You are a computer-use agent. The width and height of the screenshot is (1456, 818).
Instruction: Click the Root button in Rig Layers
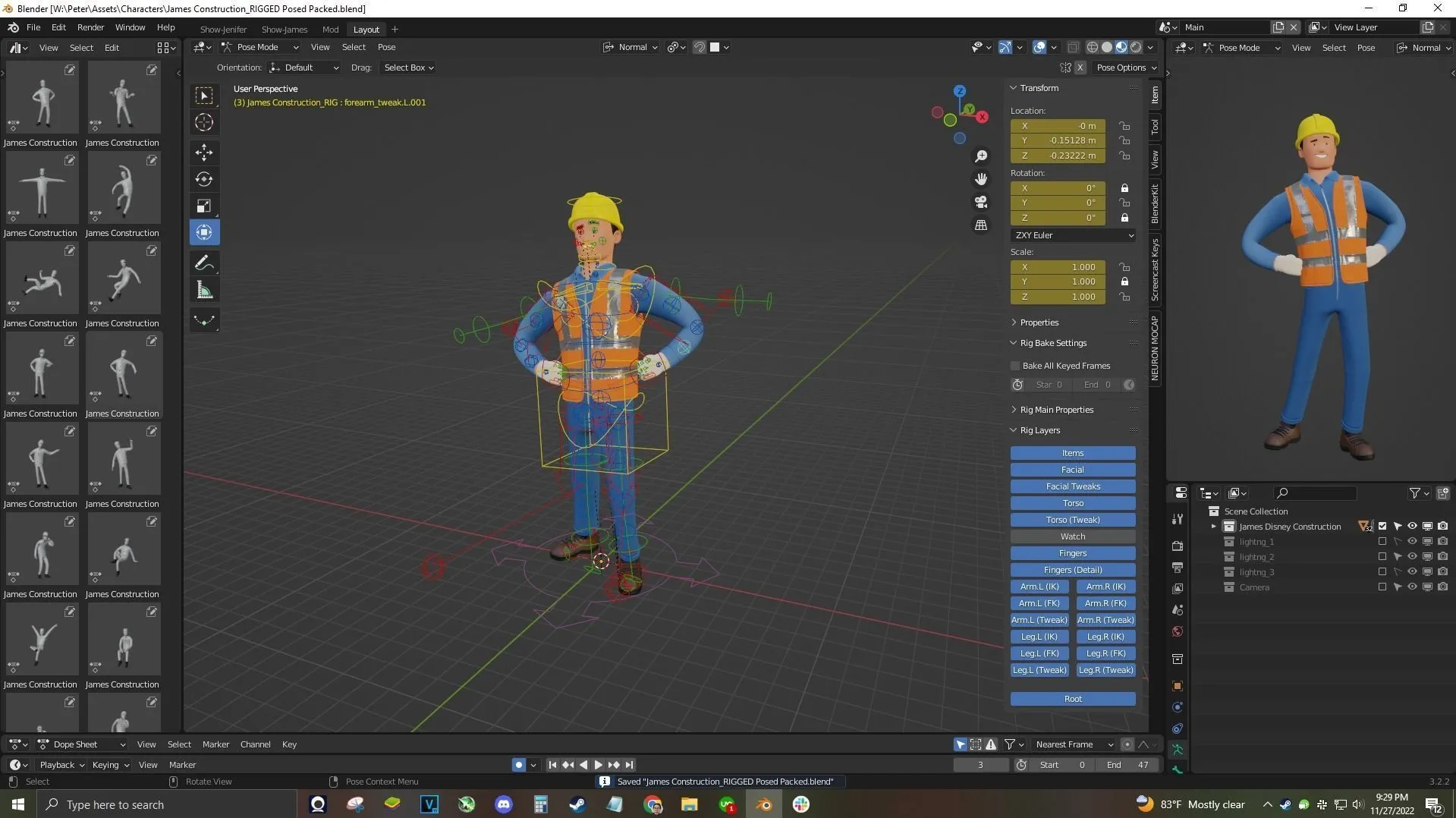(1072, 698)
